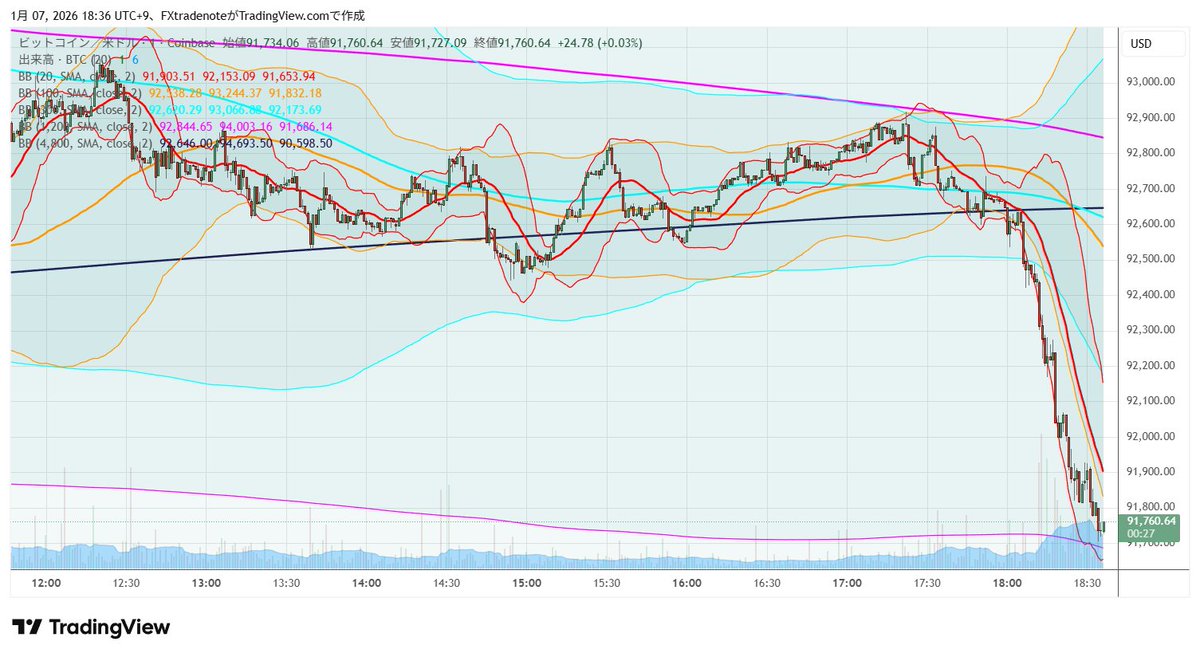Screen dimensions: 1200x657
Task: Click the 92,500.00 price axis label
Action: [1150, 259]
